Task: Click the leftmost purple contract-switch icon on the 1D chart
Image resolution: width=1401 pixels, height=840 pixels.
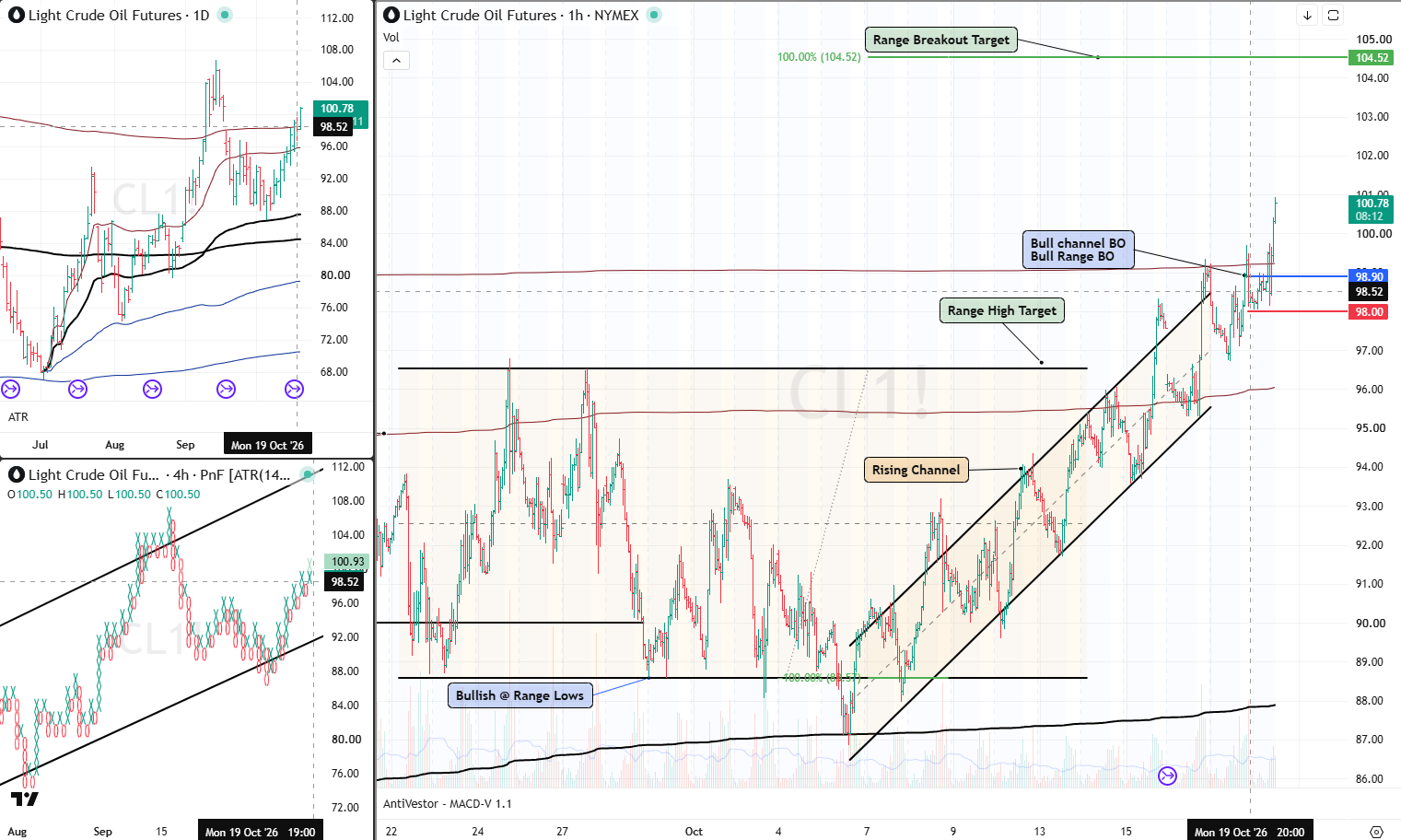Action: point(10,389)
